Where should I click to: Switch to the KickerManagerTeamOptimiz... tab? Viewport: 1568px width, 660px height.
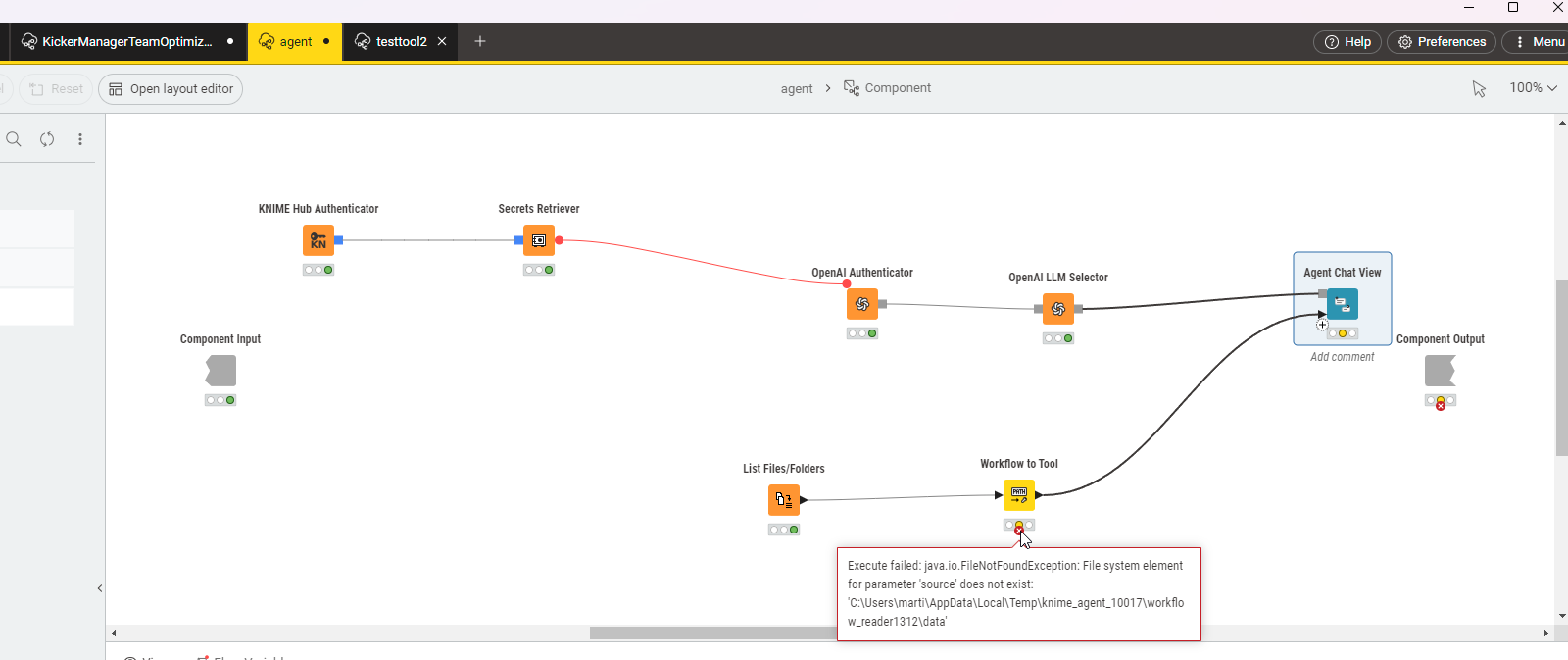point(127,42)
